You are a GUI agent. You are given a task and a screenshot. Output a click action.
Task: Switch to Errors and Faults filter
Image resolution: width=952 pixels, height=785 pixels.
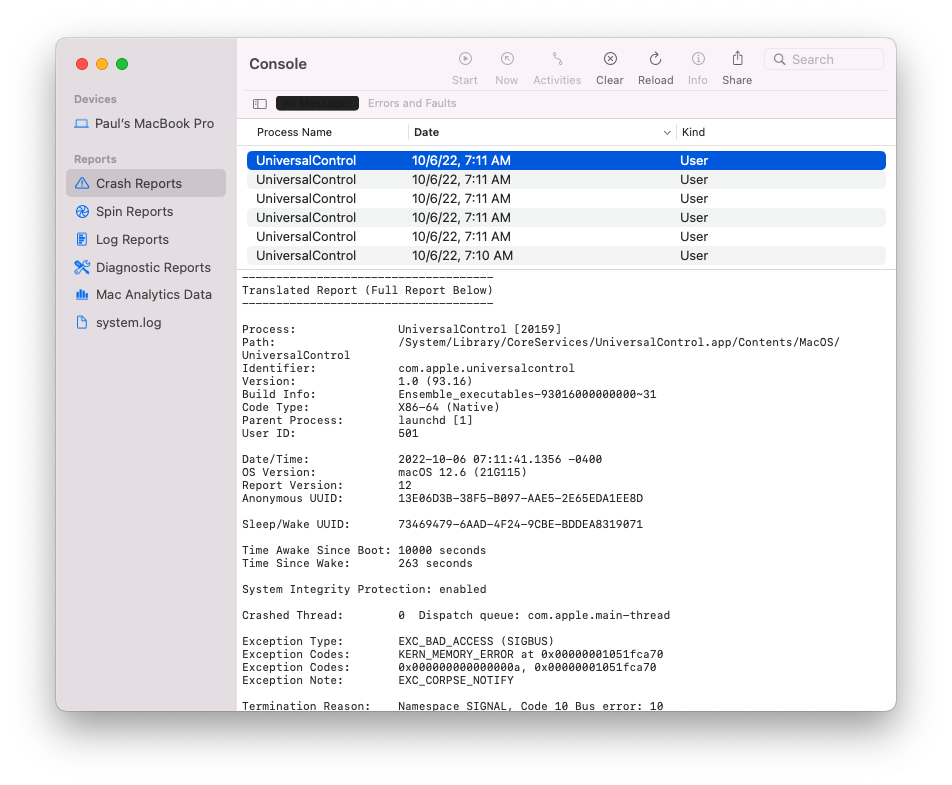click(412, 103)
